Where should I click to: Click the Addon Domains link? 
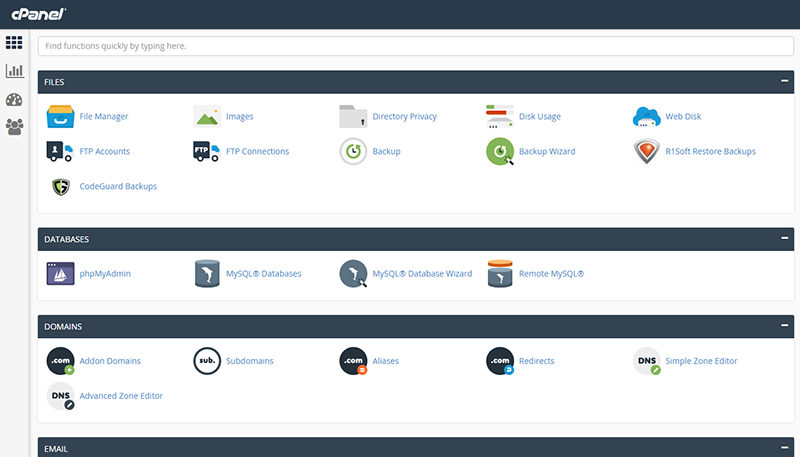tap(110, 361)
